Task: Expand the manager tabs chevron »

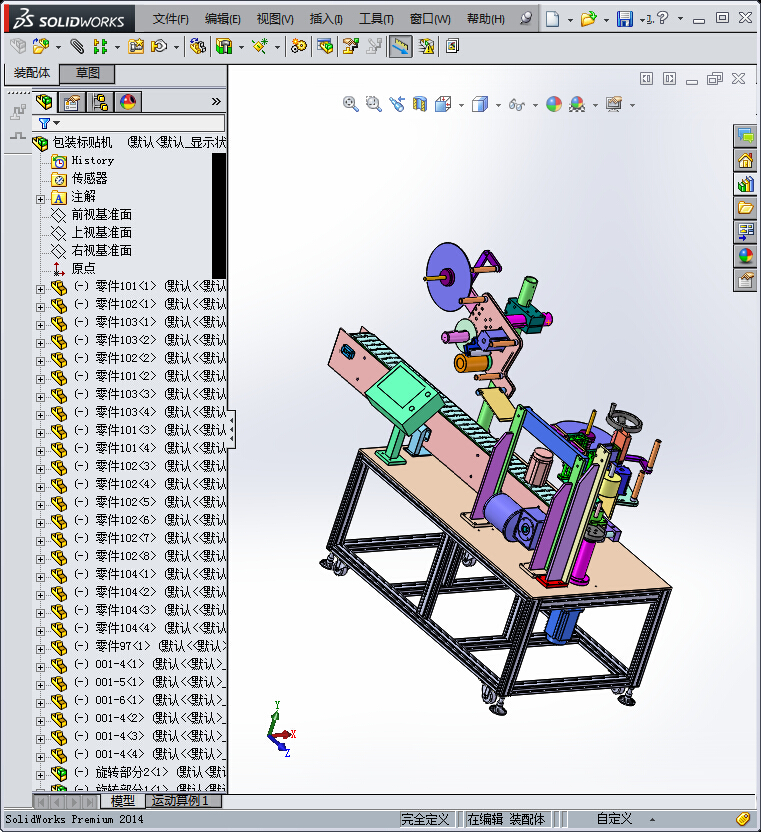Action: pos(216,101)
